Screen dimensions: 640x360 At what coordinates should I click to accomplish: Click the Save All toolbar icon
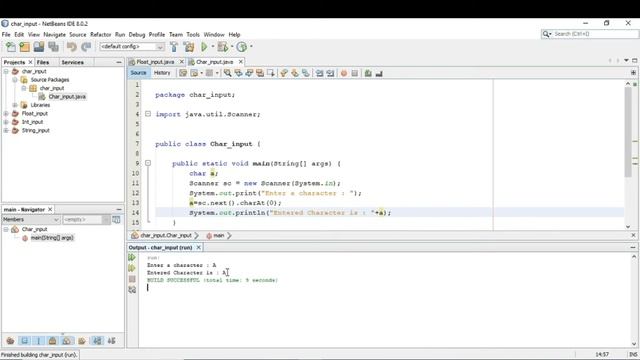pos(53,47)
